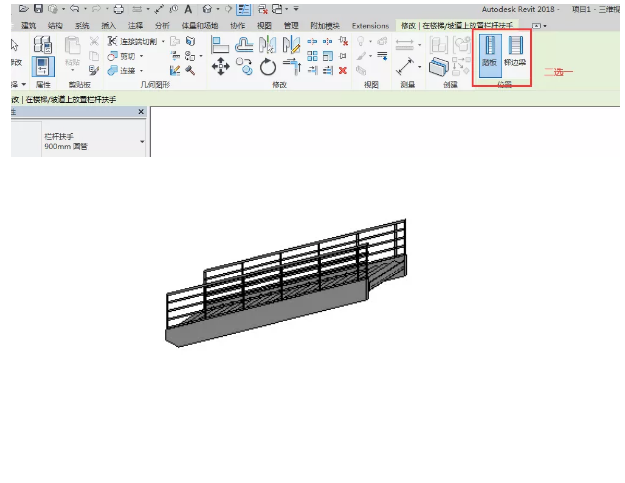625x483 pixels.
Task: Click the Save icon in quick access toolbar
Action: pyautogui.click(x=38, y=8)
